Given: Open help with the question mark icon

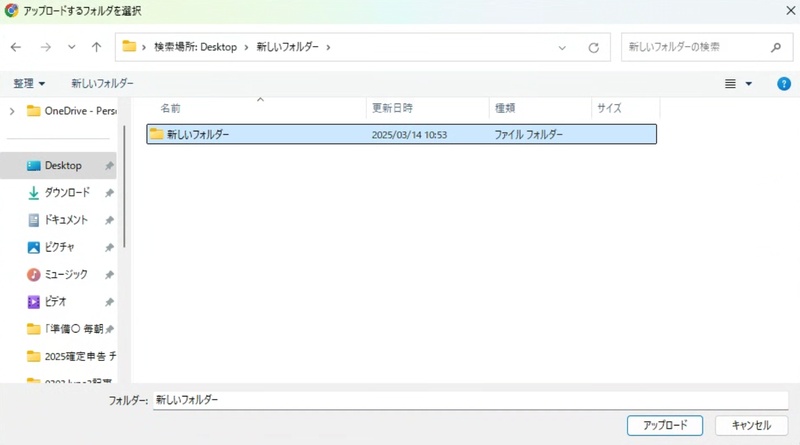Looking at the screenshot, I should (784, 84).
